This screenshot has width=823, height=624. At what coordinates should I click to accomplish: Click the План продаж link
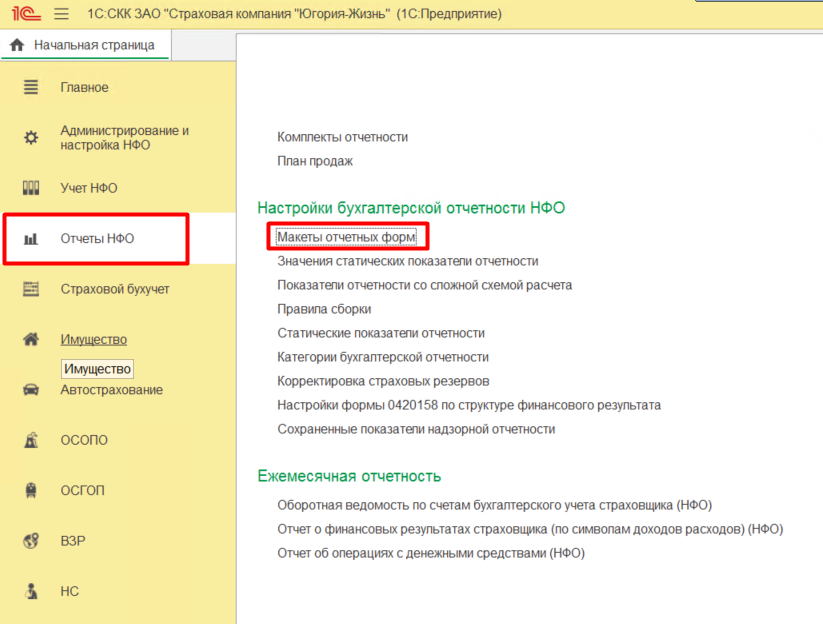point(315,161)
